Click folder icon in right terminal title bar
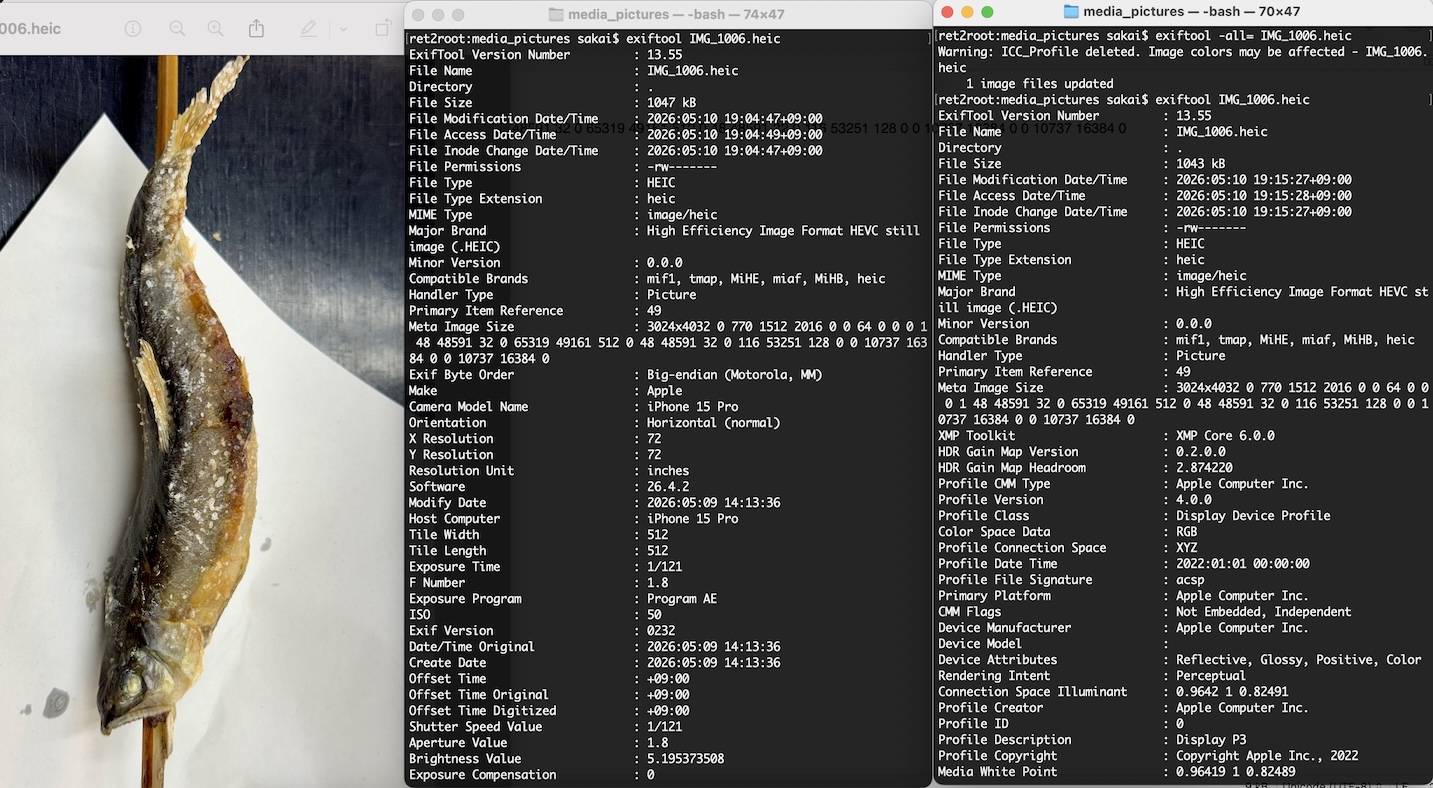This screenshot has width=1433, height=788. 1071,11
